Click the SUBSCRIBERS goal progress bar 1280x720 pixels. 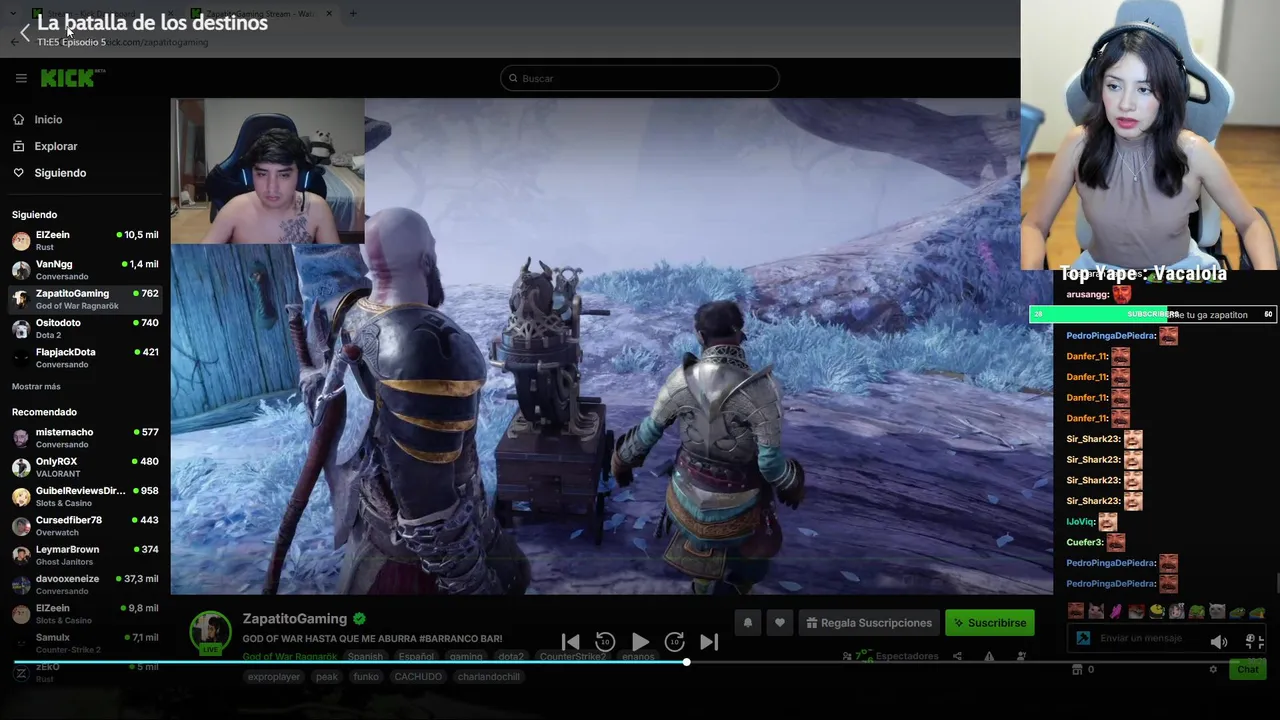[1153, 314]
